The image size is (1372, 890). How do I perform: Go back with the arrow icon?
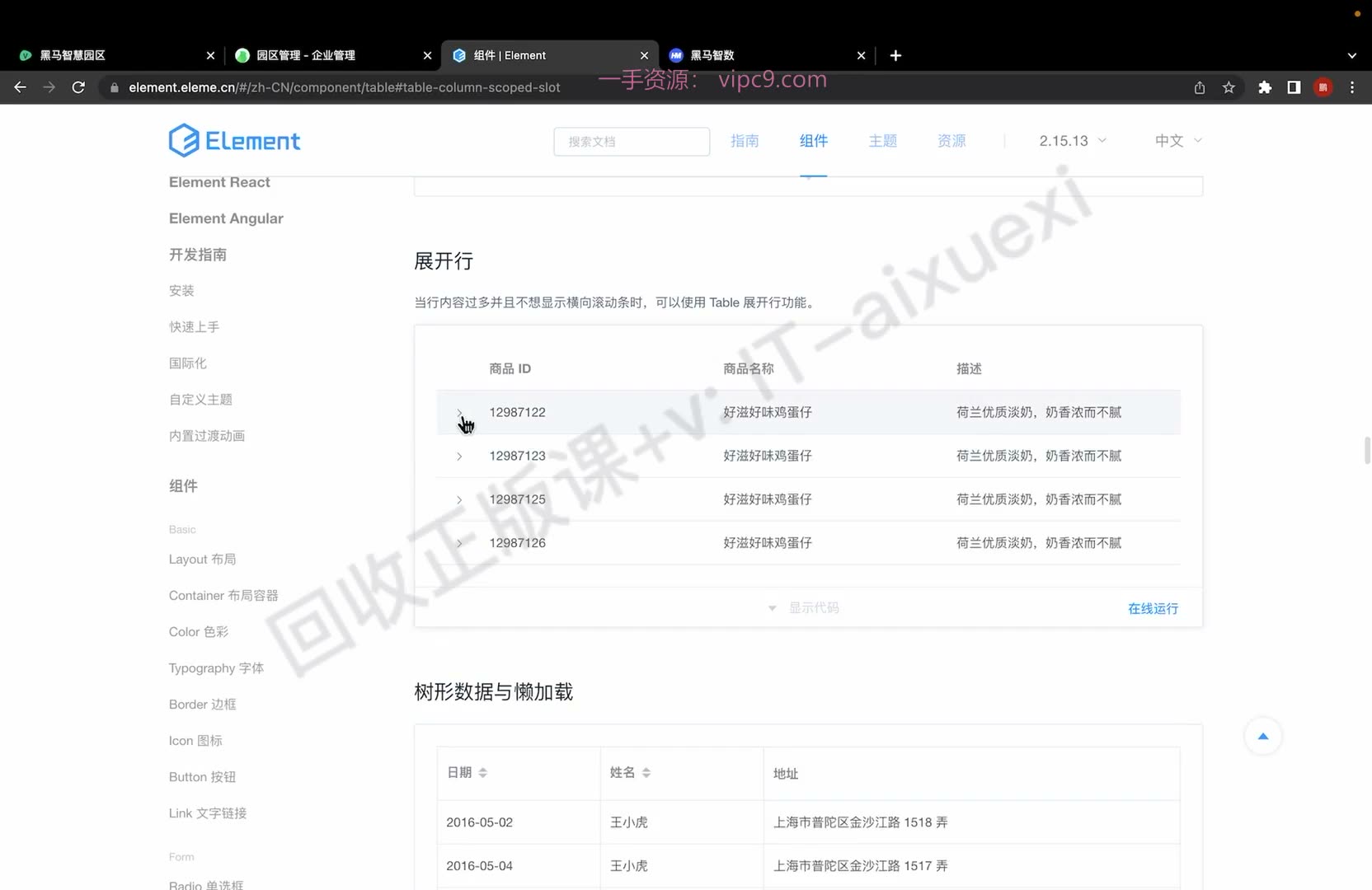21,87
